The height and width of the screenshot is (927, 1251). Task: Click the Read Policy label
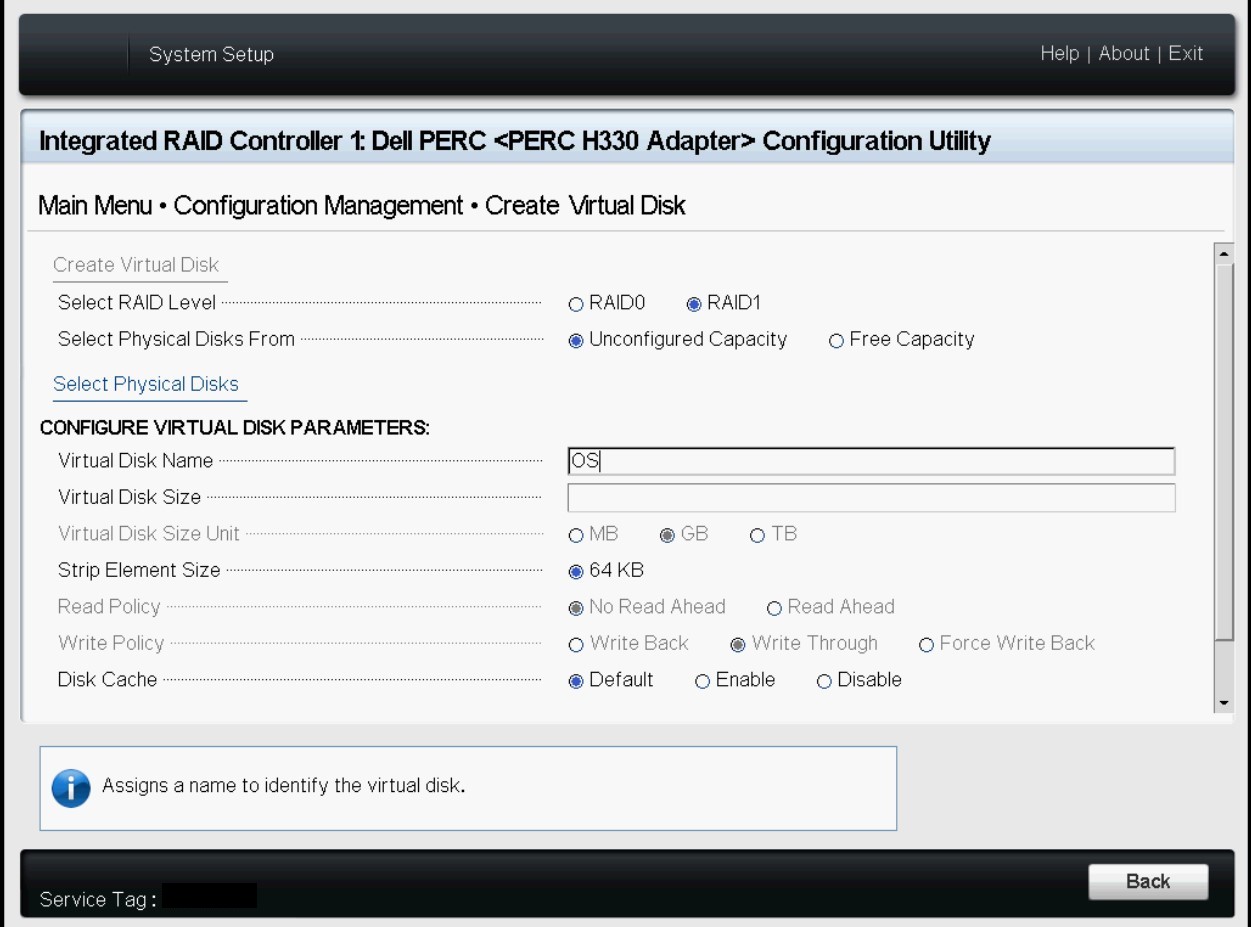[x=108, y=607]
